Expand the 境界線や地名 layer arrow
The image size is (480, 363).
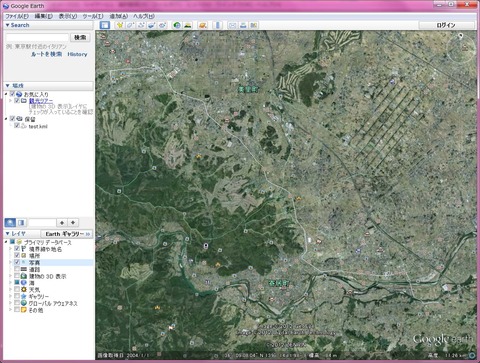10,249
